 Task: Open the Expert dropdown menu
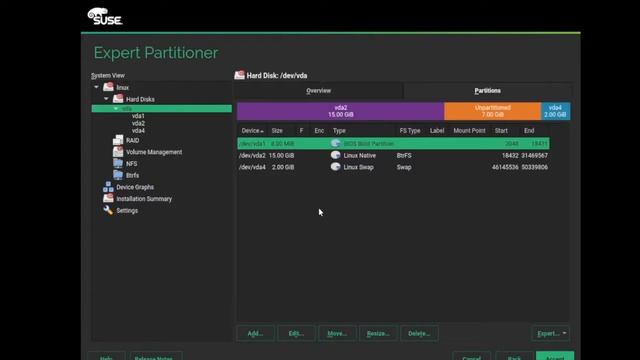pyautogui.click(x=551, y=333)
